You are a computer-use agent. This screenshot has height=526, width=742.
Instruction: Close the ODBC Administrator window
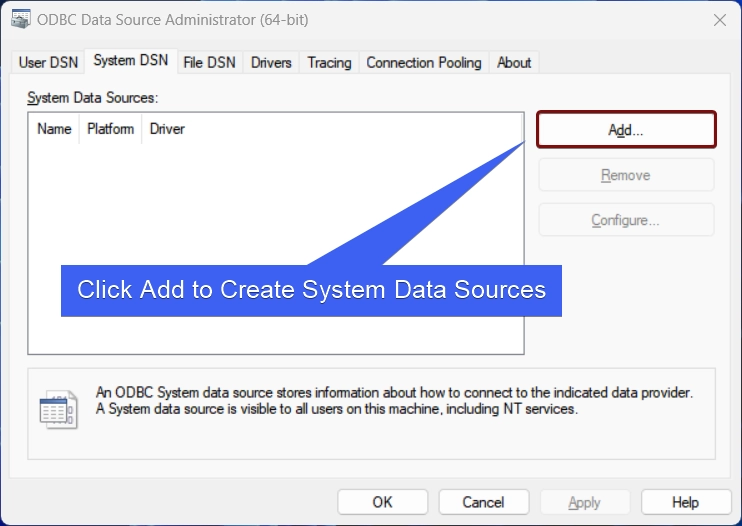(x=720, y=20)
